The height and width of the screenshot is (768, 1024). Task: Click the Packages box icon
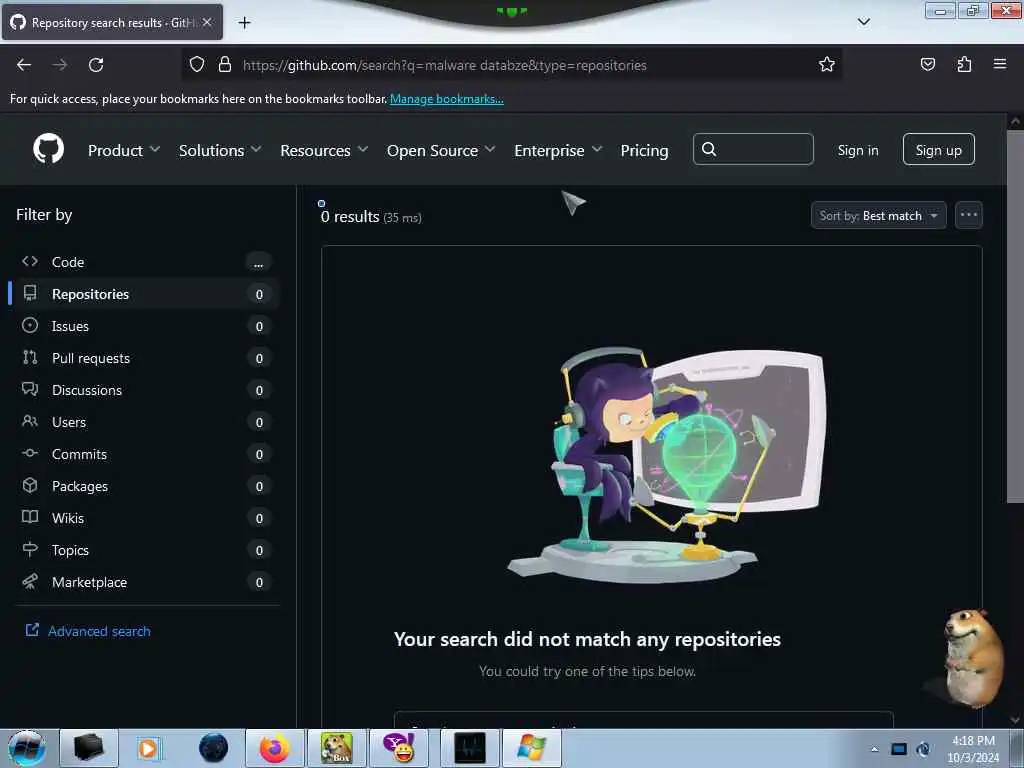pyautogui.click(x=30, y=485)
